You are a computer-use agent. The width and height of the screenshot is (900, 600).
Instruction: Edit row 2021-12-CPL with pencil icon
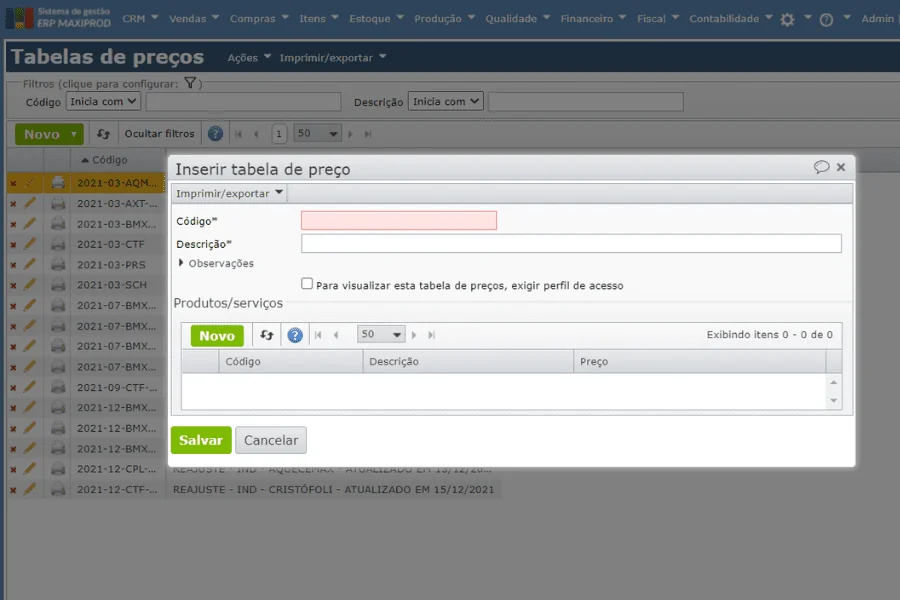[x=30, y=469]
